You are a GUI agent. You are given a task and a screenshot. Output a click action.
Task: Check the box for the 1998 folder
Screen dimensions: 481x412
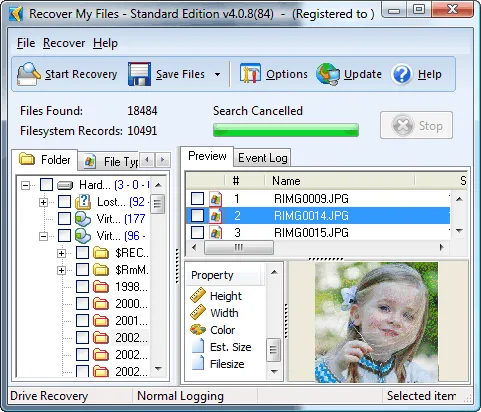point(82,286)
